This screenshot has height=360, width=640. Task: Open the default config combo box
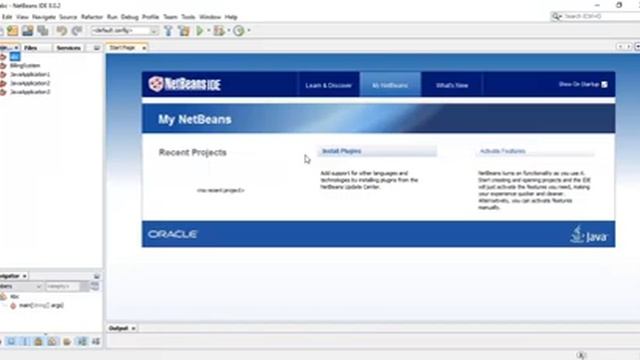pyautogui.click(x=124, y=30)
